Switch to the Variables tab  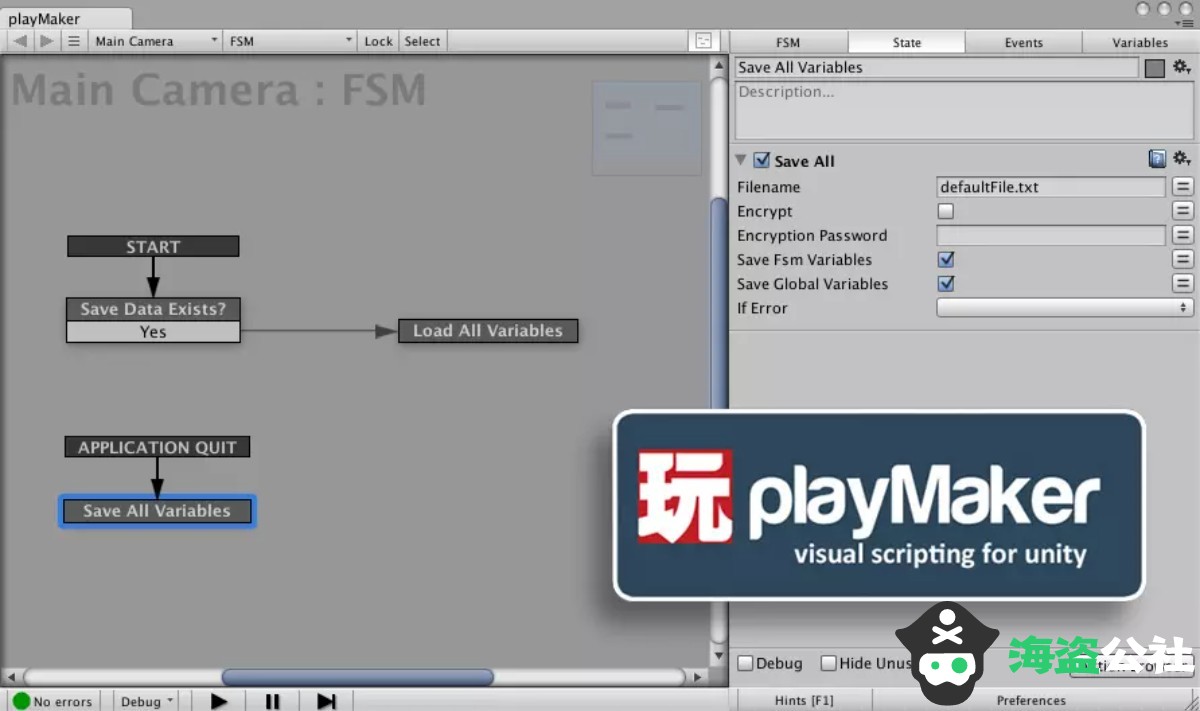coord(1141,42)
